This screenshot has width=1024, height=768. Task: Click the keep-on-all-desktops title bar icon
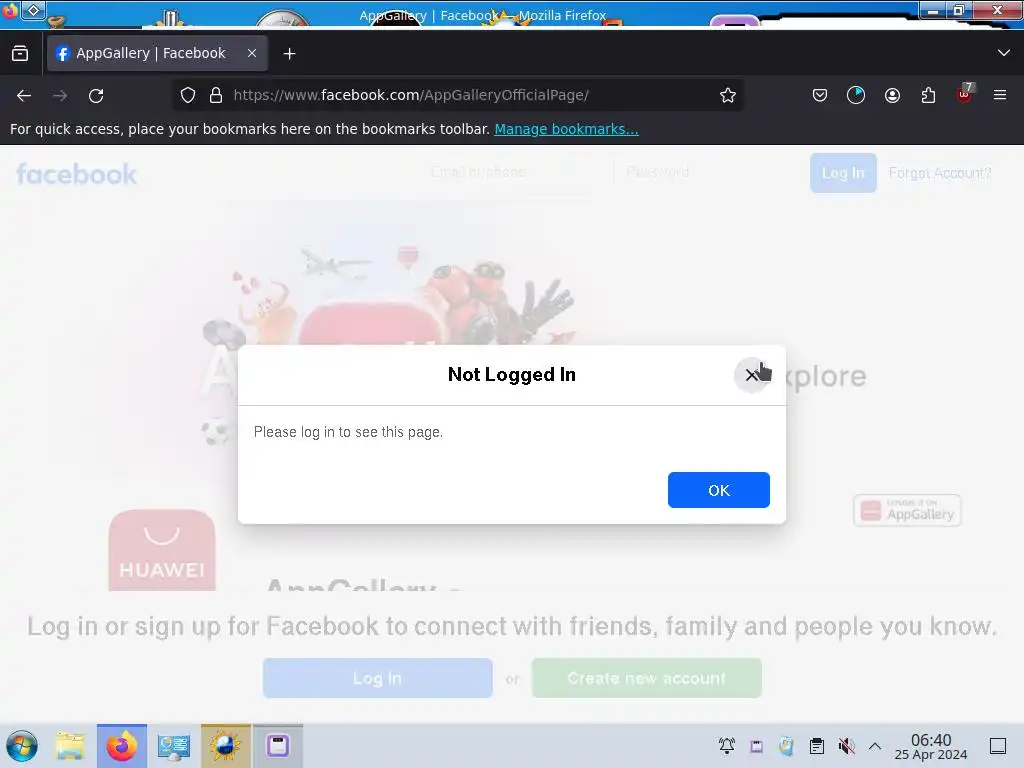coord(33,10)
